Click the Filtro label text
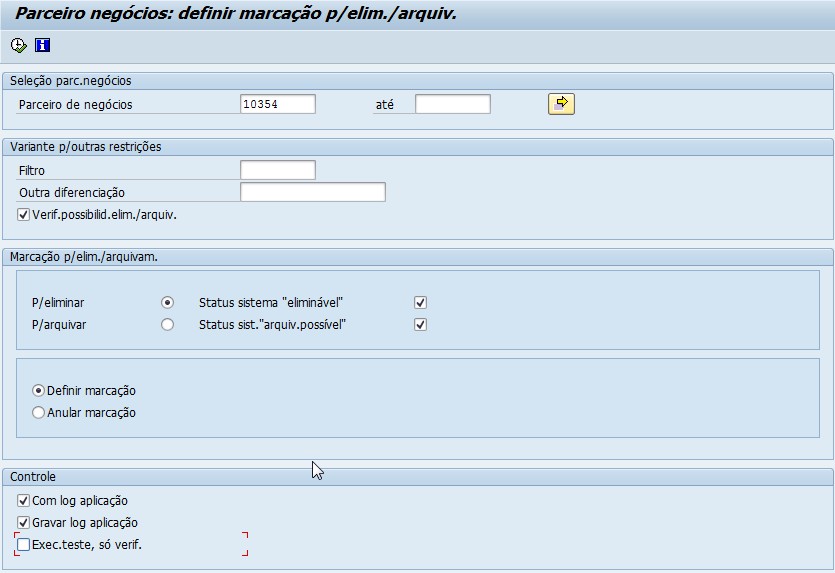 pyautogui.click(x=32, y=171)
